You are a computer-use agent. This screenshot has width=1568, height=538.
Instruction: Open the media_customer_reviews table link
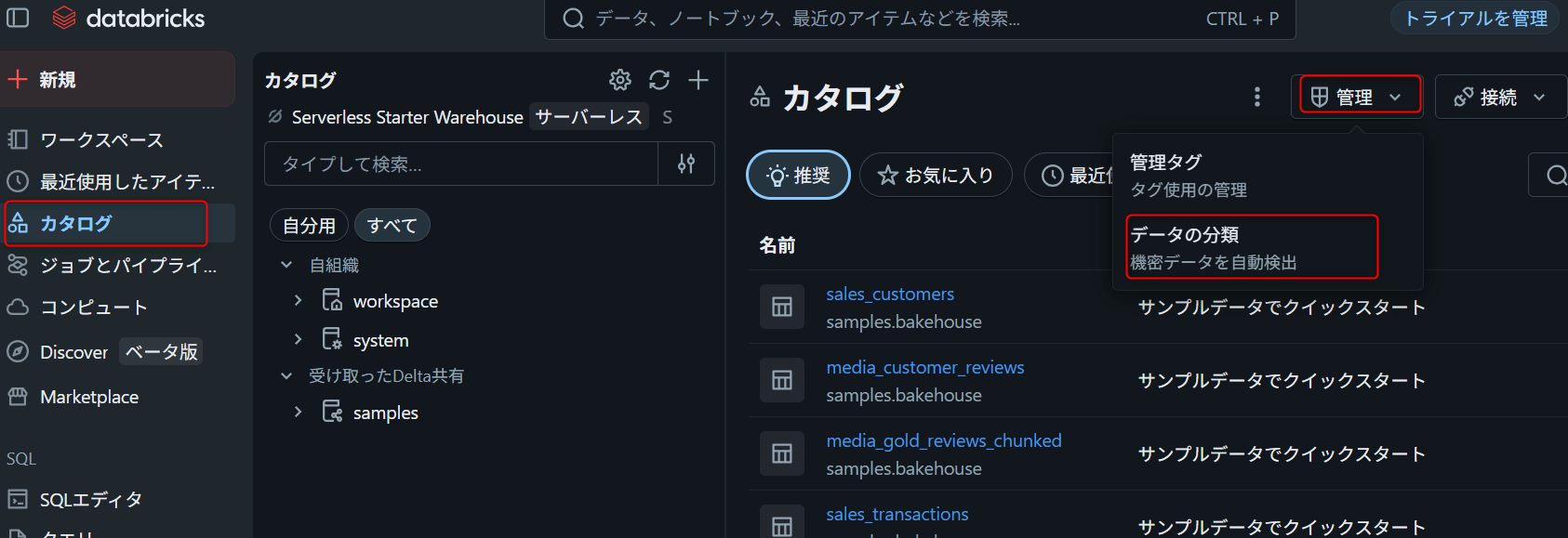pos(924,367)
